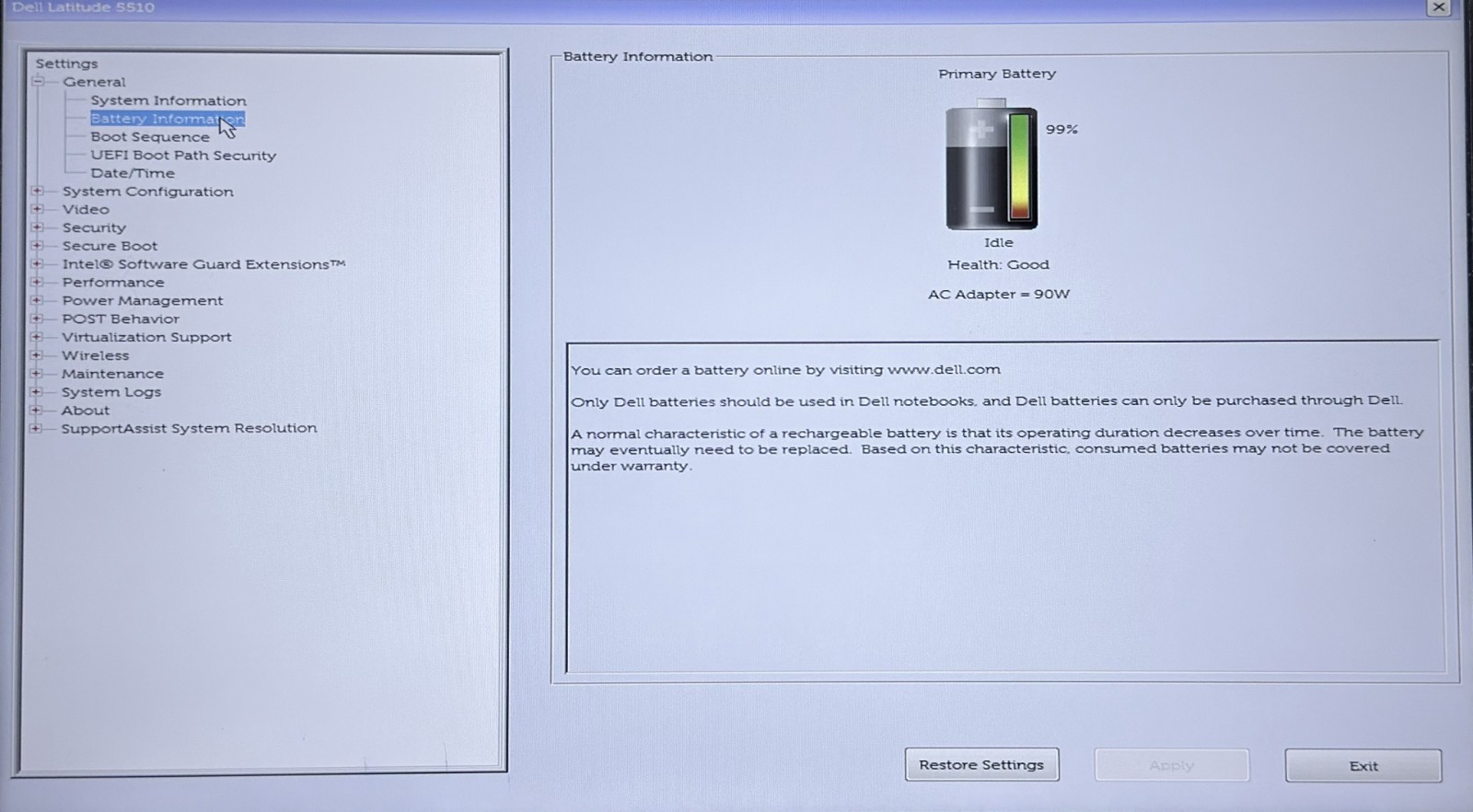
Task: Click the Settings tree root label
Action: click(x=66, y=64)
